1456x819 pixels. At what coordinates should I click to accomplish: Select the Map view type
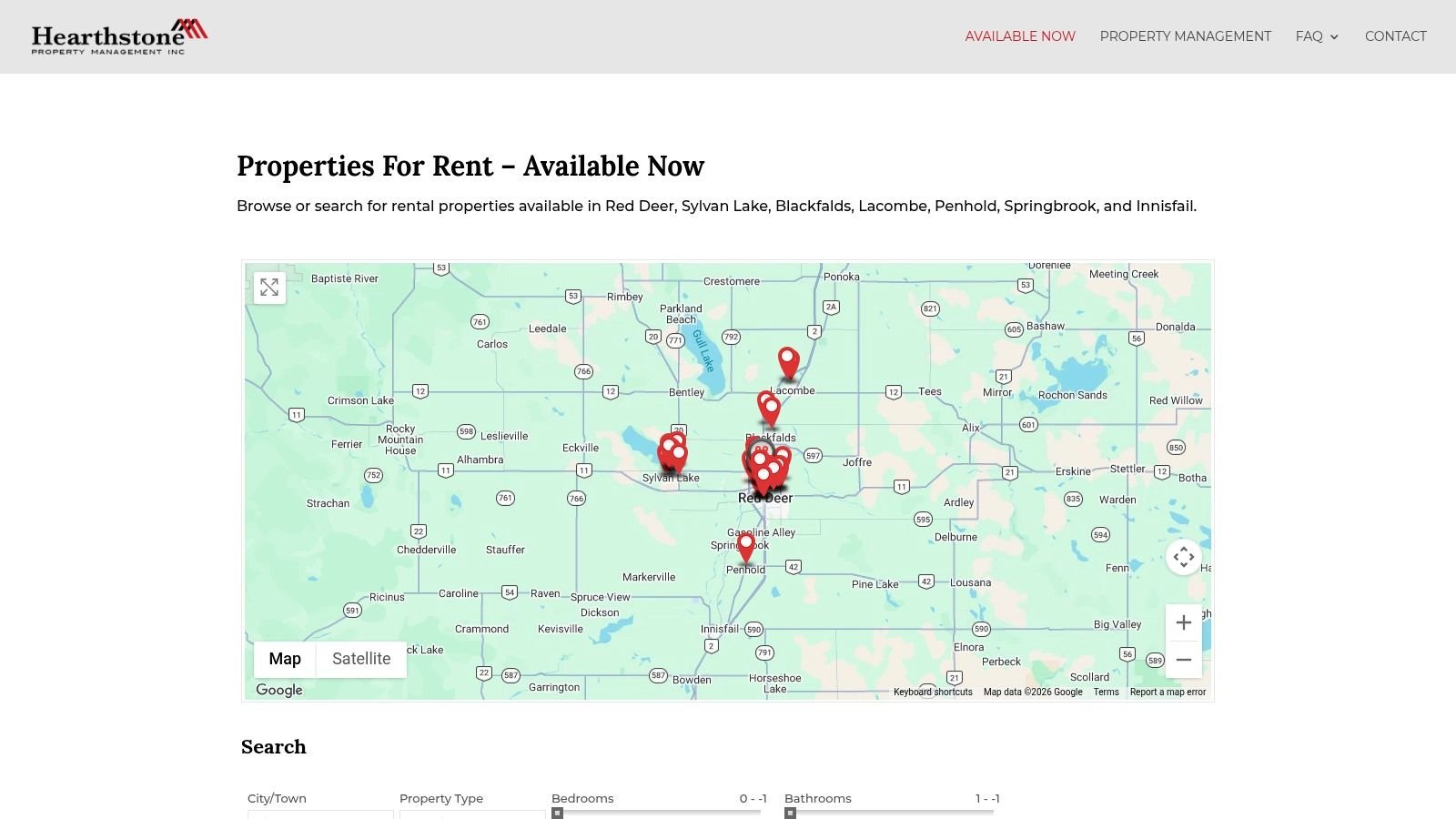[285, 659]
